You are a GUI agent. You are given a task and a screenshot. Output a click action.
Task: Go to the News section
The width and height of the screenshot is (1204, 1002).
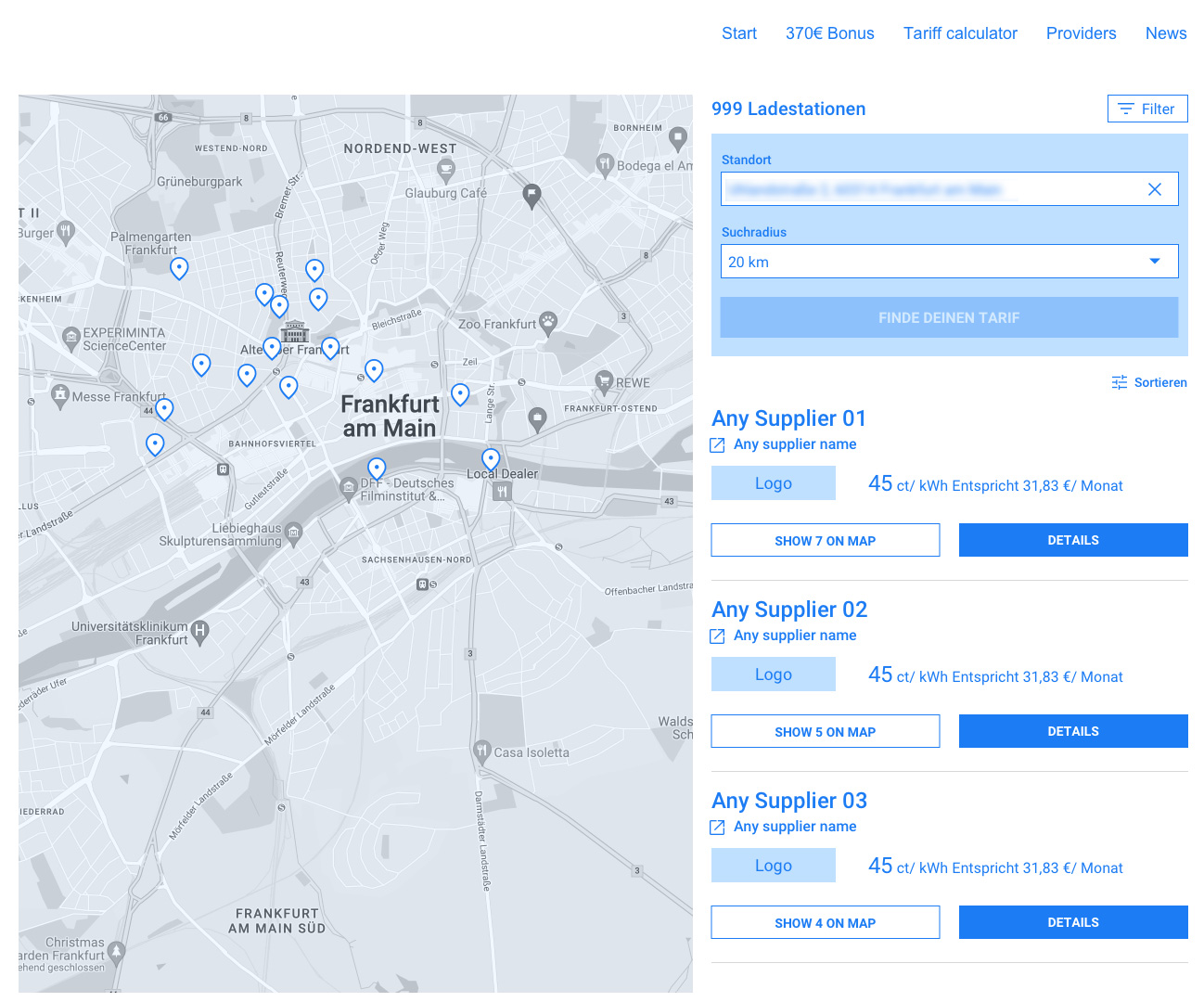coord(1166,33)
